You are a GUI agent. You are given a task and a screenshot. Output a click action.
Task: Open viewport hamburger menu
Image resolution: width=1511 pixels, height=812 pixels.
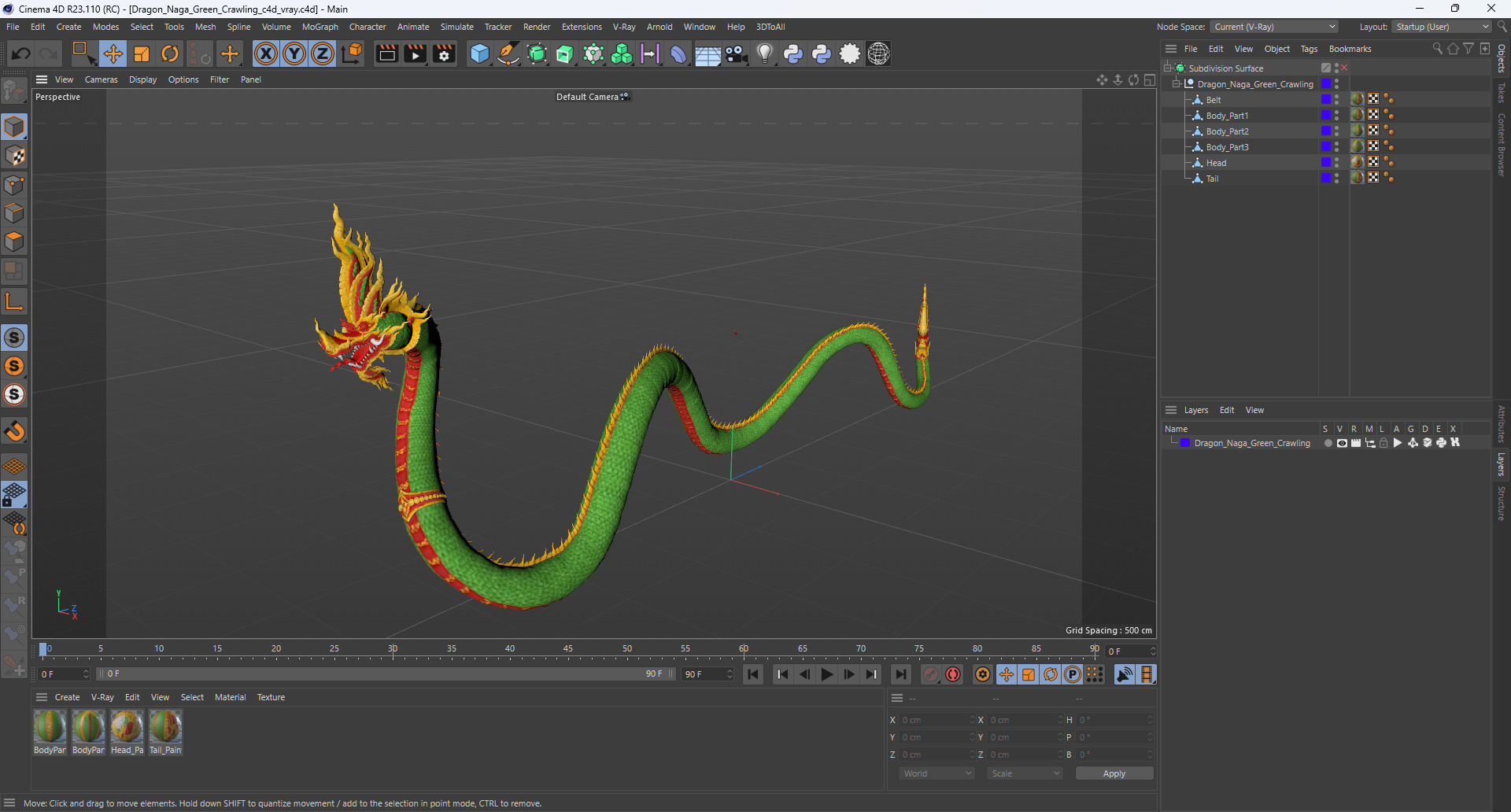[x=42, y=79]
